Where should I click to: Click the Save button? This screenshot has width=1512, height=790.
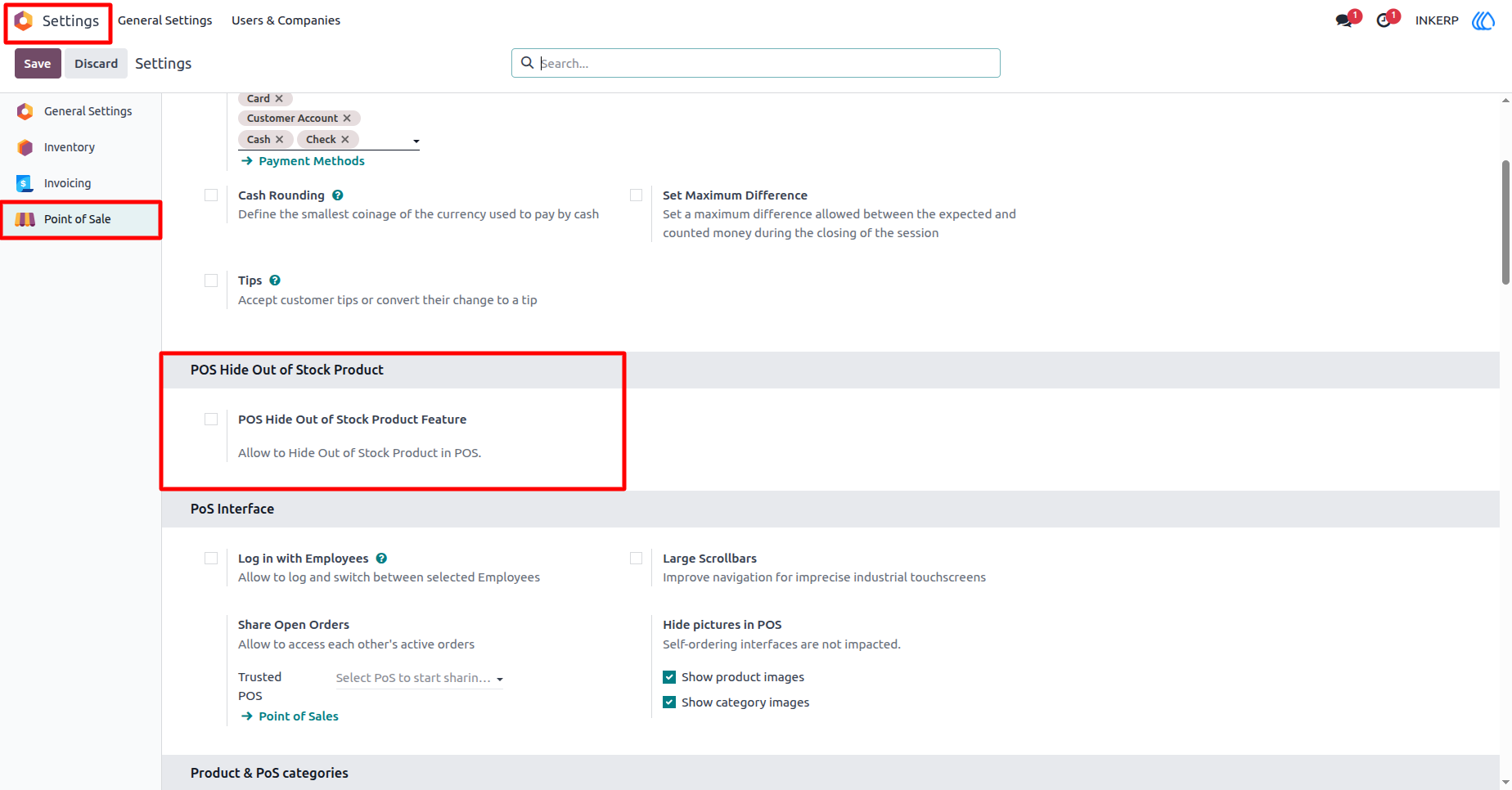[38, 64]
